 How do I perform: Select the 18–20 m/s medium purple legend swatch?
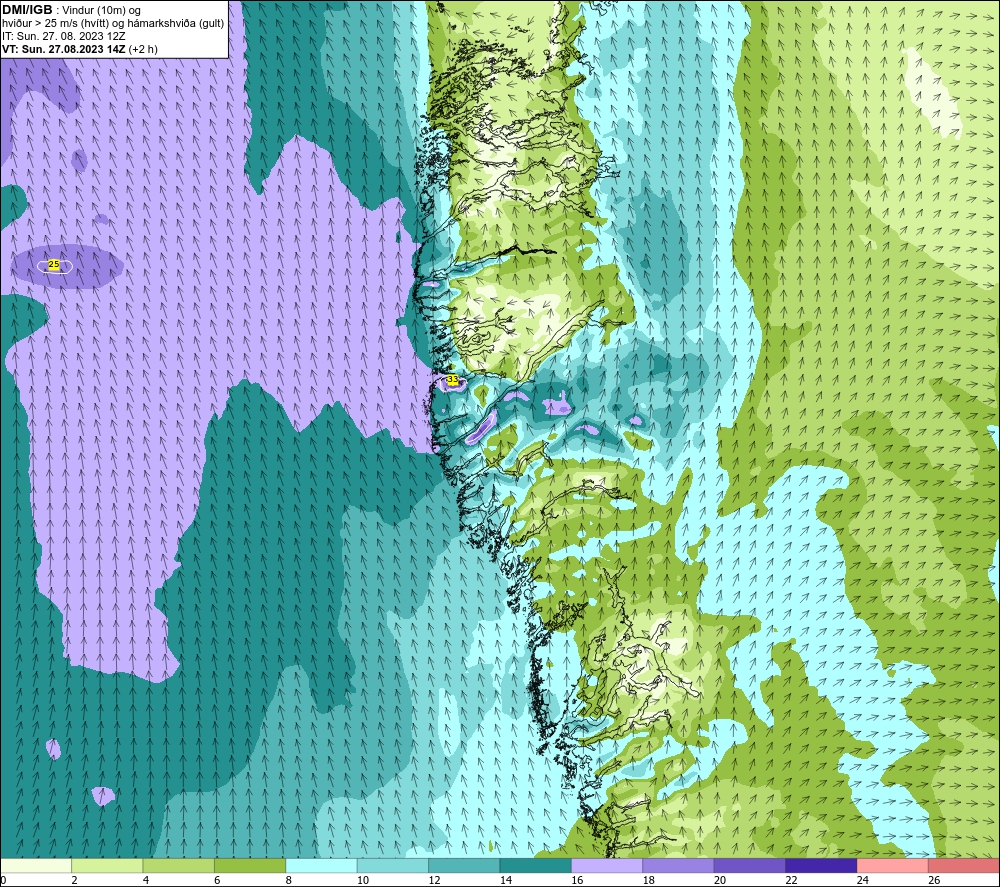(679, 865)
